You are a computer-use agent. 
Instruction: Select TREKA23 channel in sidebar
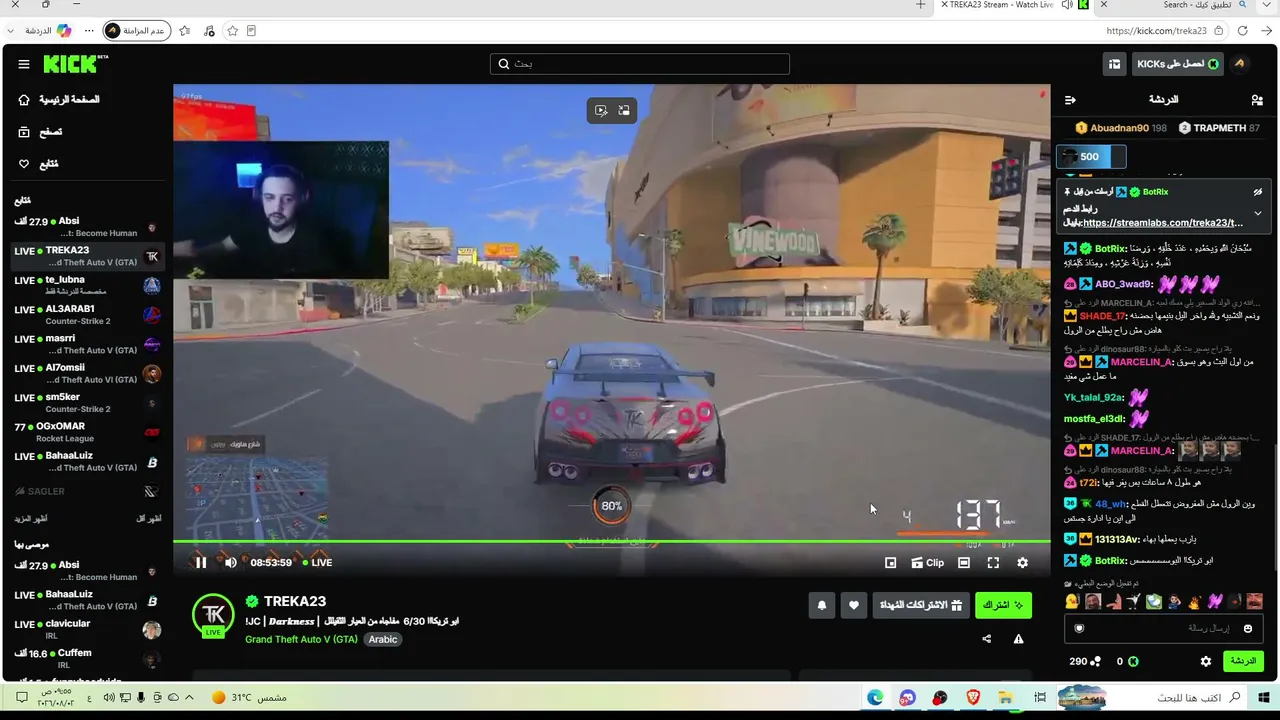(x=87, y=256)
